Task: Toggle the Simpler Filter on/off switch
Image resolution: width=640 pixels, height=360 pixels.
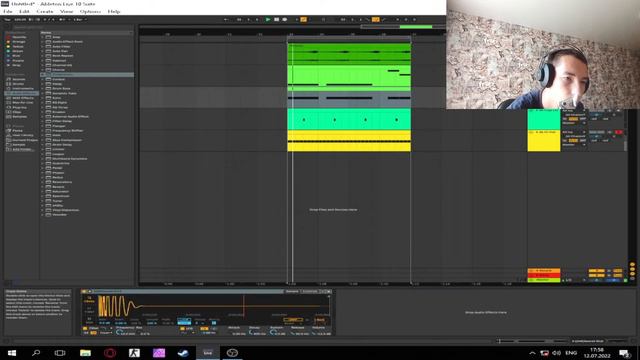Action: [85, 328]
